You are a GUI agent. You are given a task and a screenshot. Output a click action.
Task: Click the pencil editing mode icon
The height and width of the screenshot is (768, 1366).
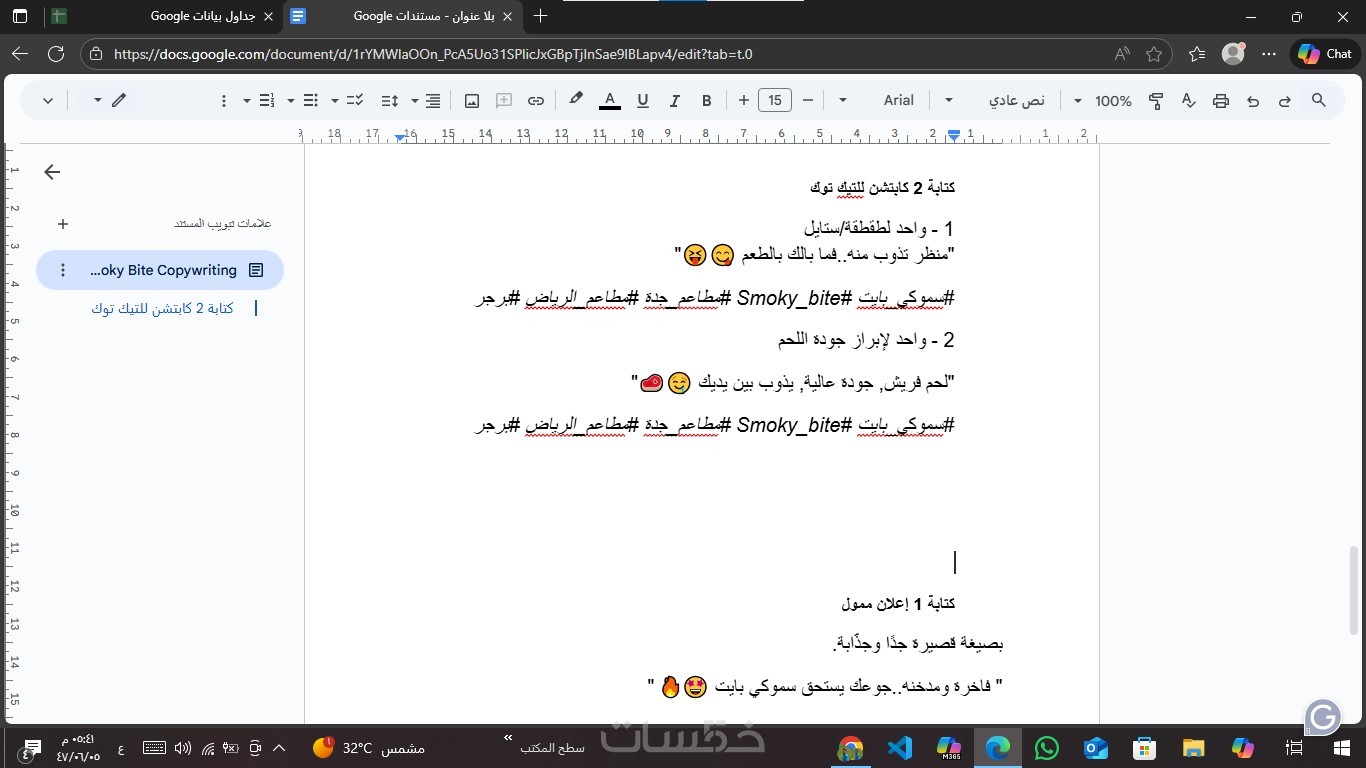tap(119, 100)
